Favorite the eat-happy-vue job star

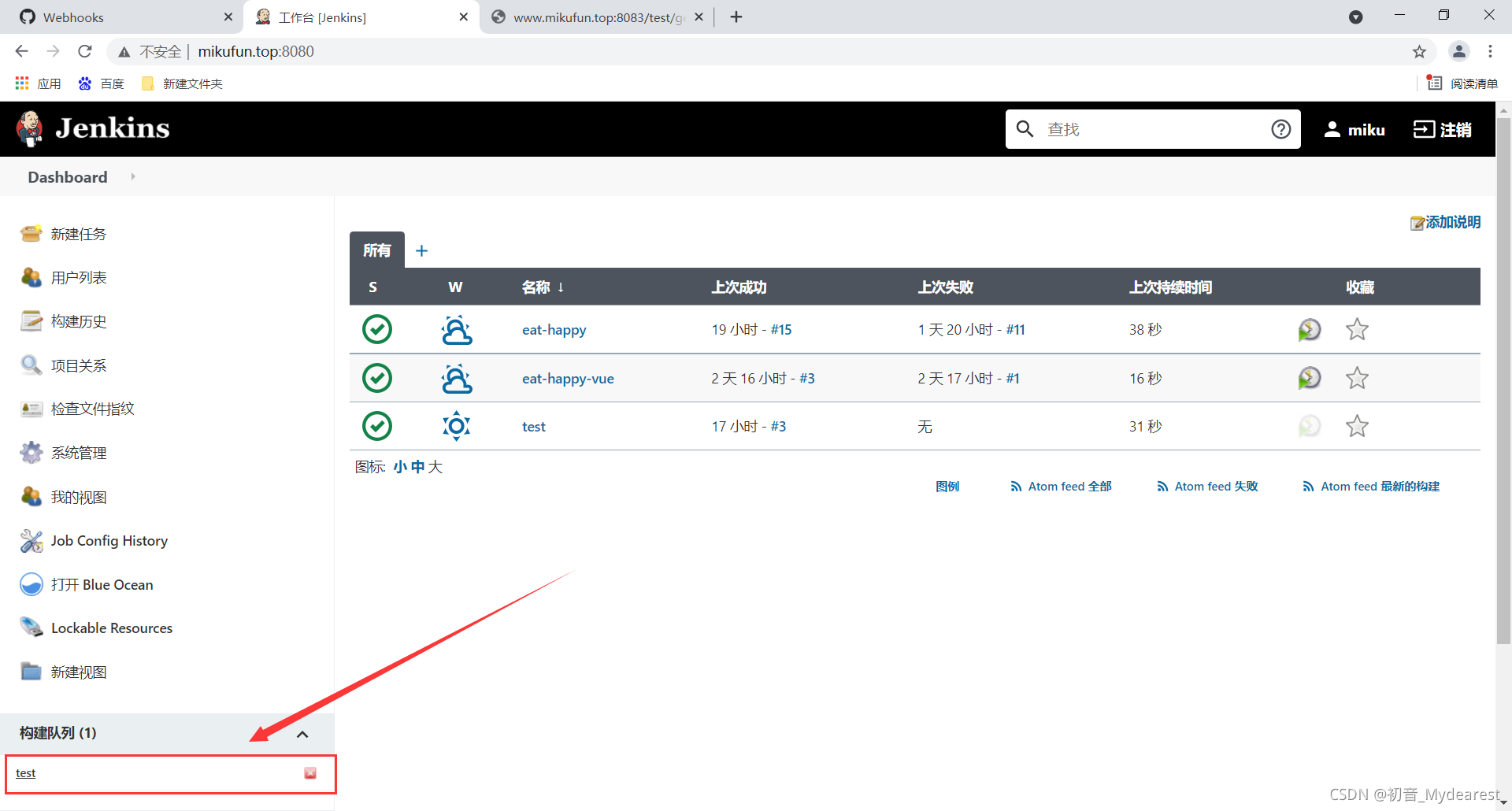(x=1357, y=378)
